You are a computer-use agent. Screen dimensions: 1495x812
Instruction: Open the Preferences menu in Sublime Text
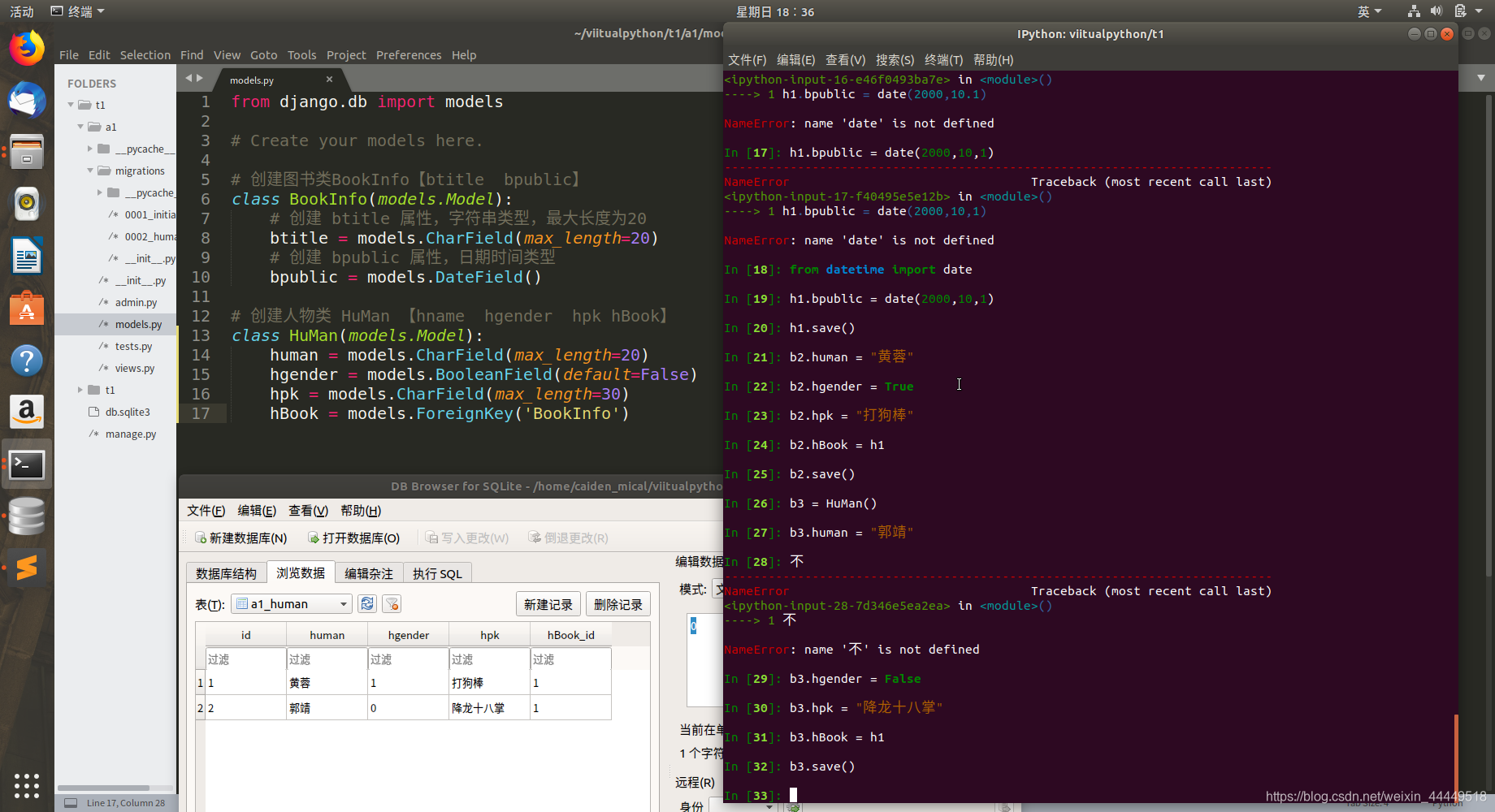click(409, 54)
